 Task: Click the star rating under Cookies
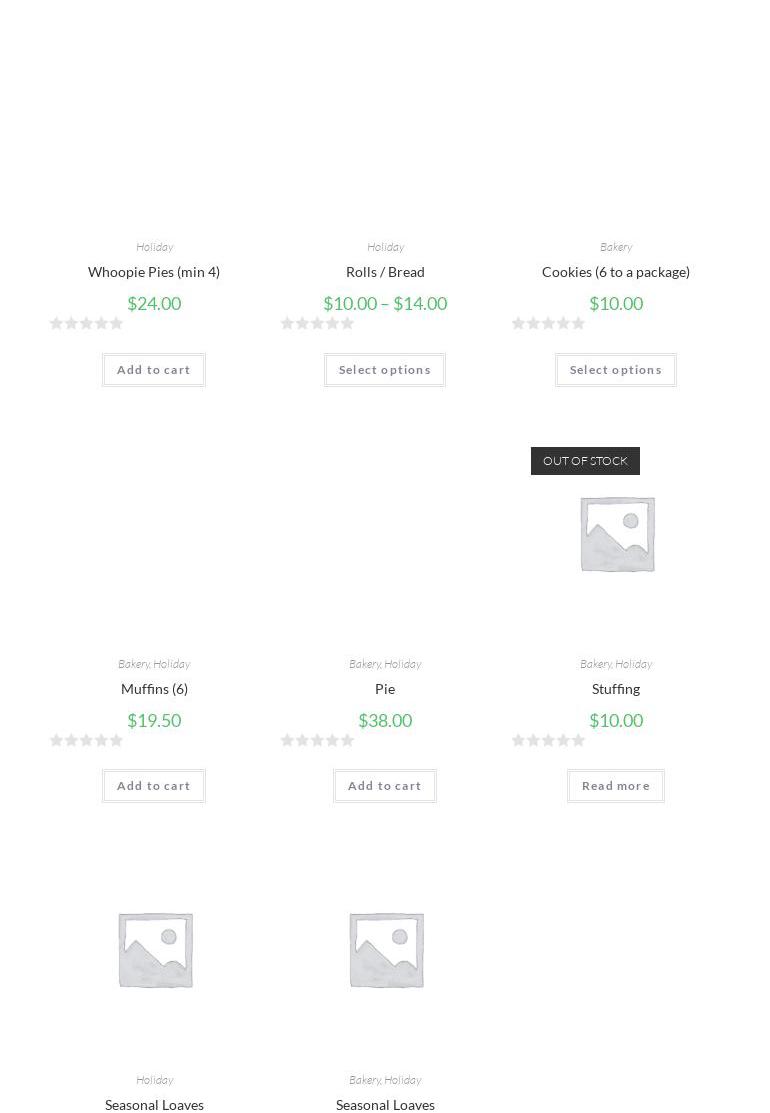tap(549, 323)
